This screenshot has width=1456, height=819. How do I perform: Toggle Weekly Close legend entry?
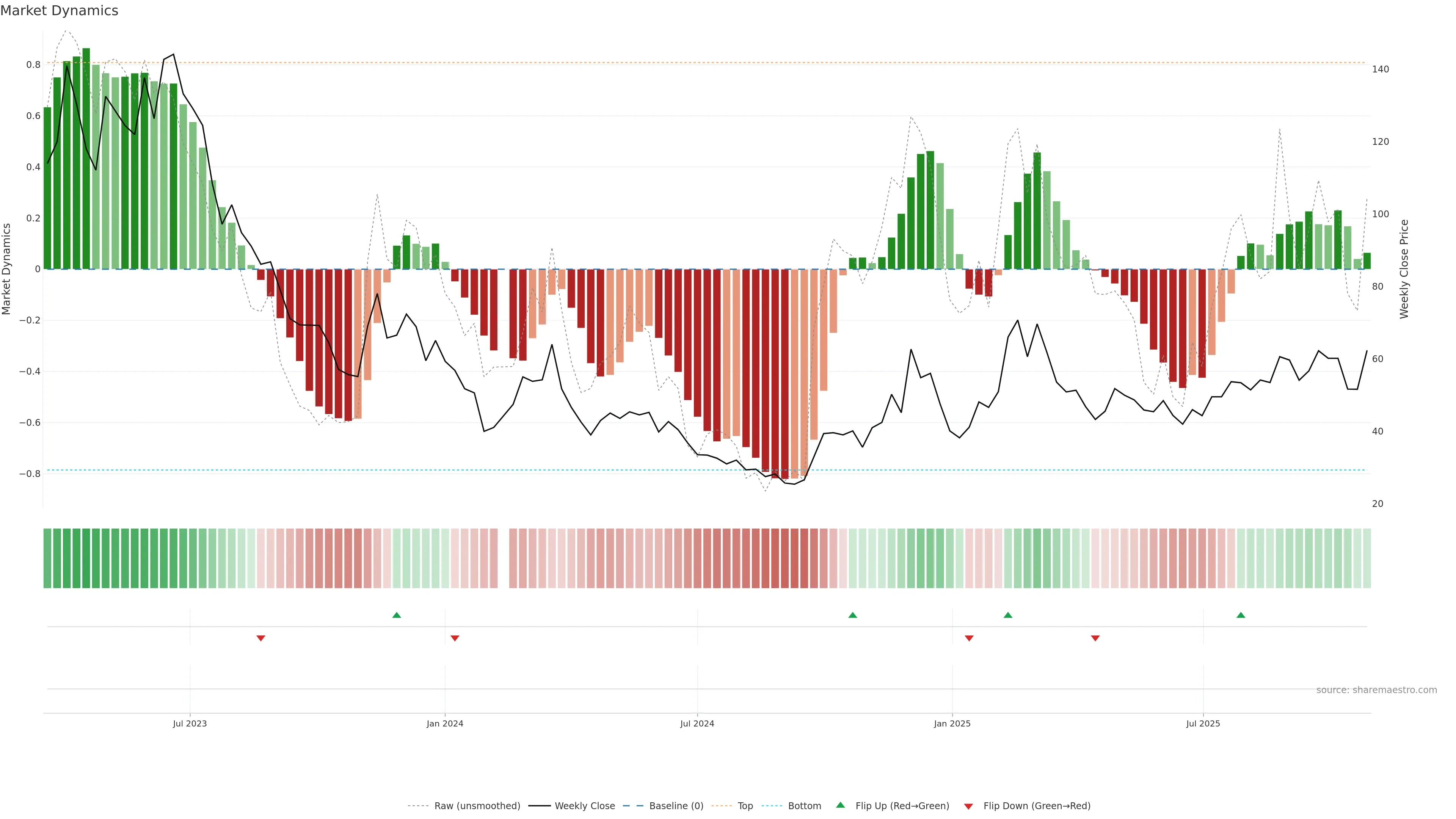tap(584, 806)
